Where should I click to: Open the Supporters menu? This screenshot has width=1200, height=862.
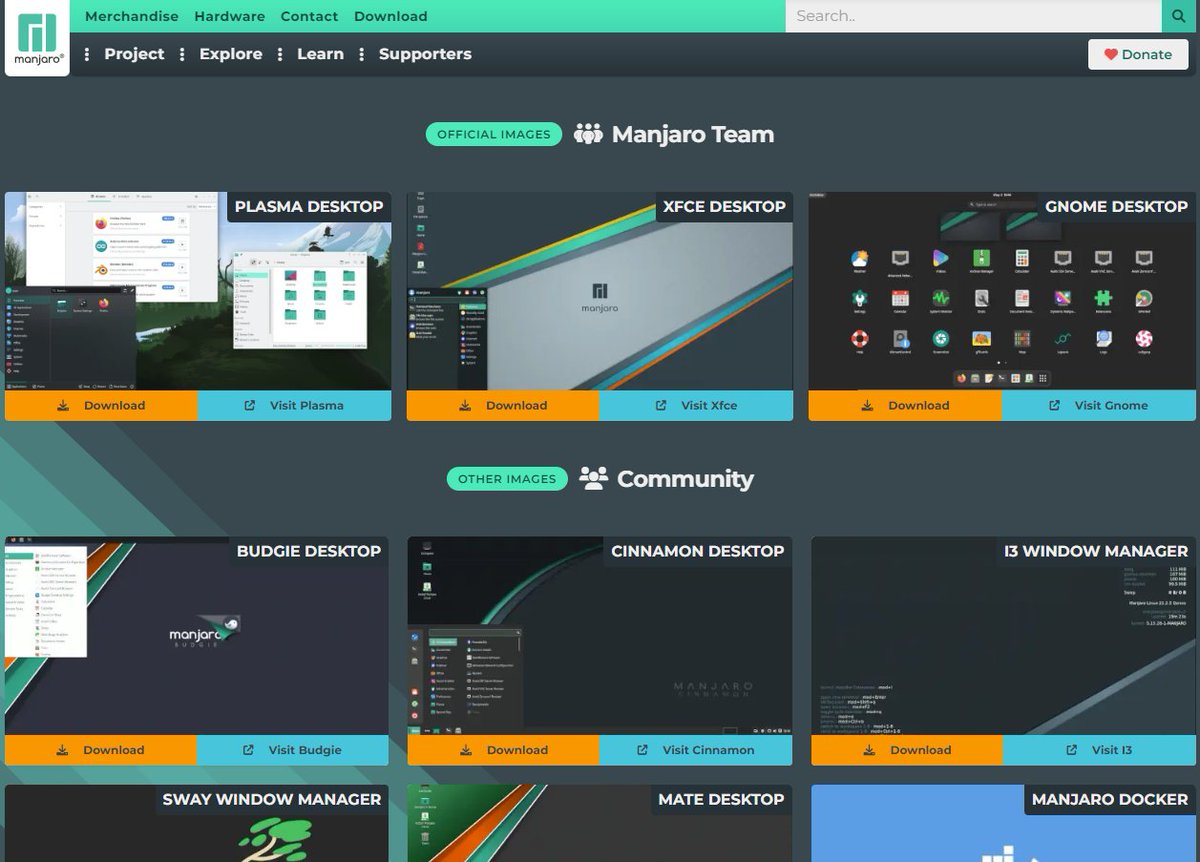[x=425, y=54]
